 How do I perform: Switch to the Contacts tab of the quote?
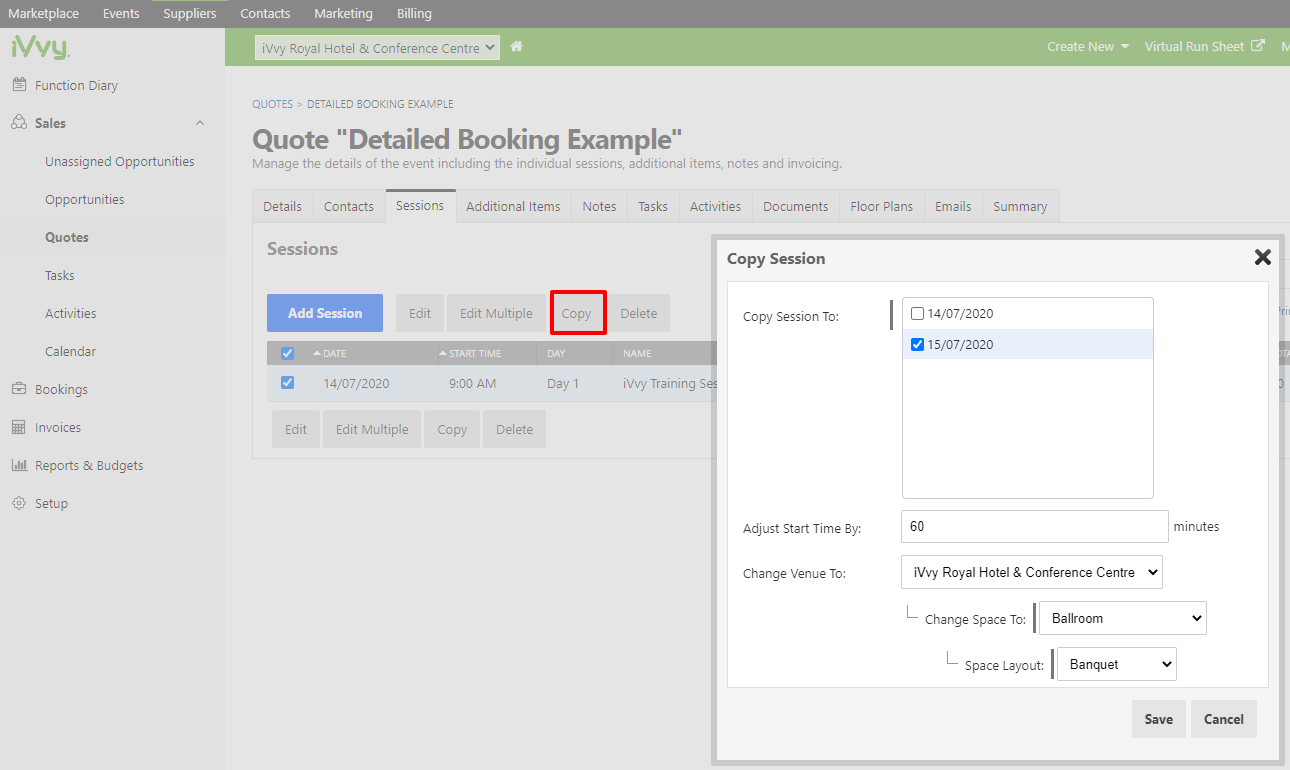(x=349, y=206)
